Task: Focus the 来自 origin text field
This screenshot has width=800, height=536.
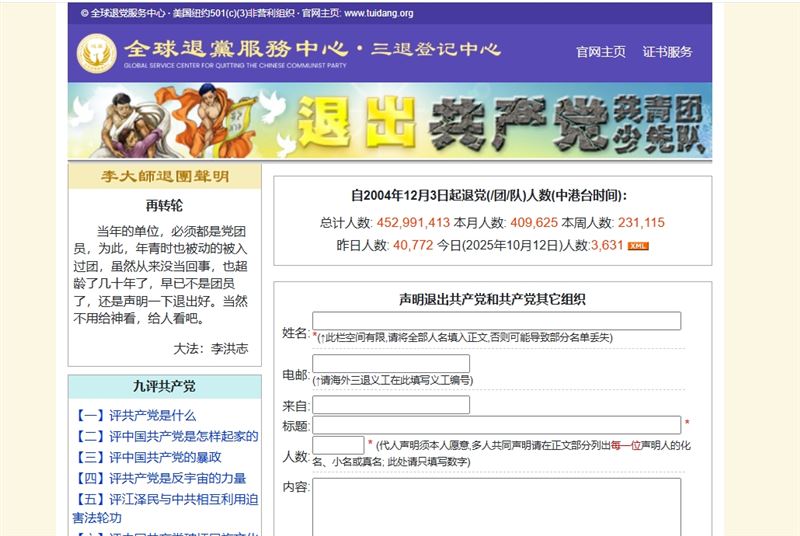Action: point(391,405)
